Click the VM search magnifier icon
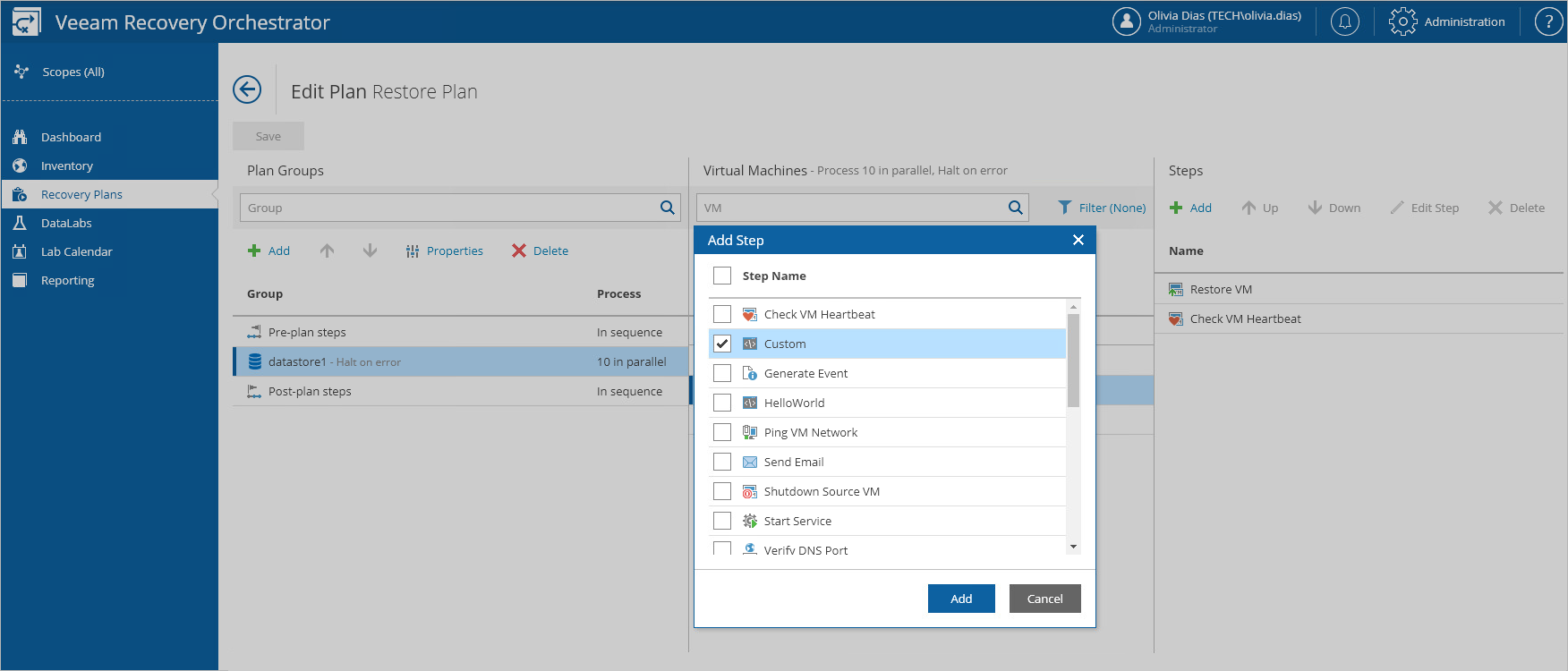This screenshot has width=1568, height=671. pos(1016,208)
